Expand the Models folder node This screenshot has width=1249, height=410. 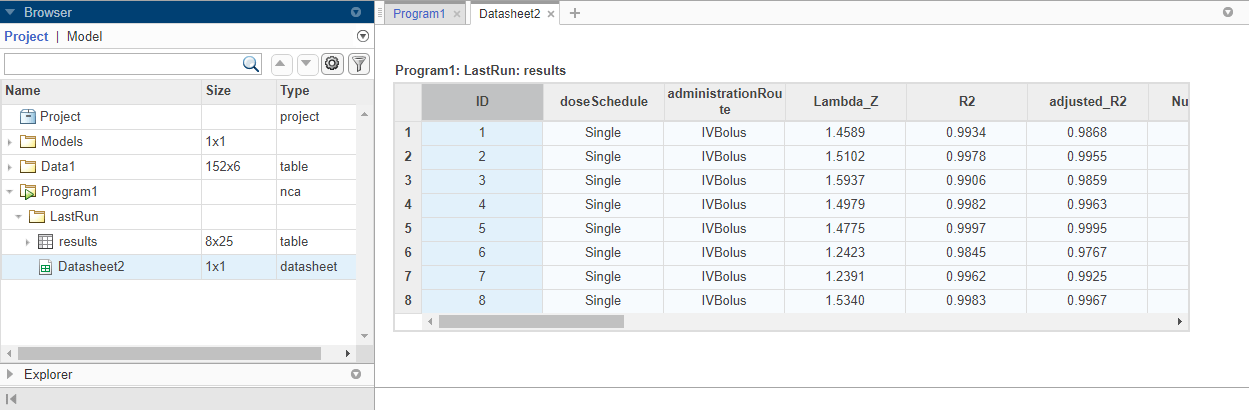10,142
